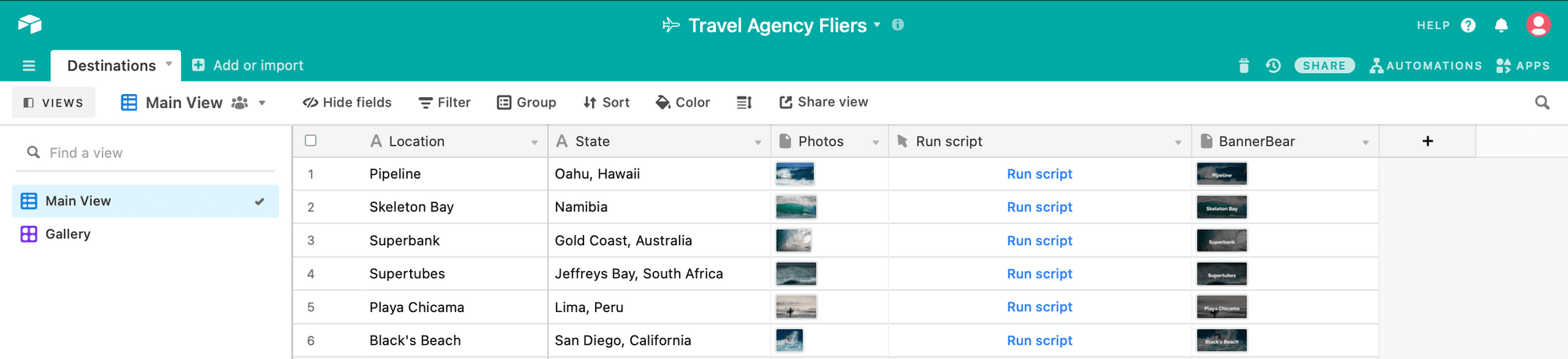This screenshot has width=1568, height=359.
Task: Expand the BannerBear field menu arrow
Action: (1366, 142)
